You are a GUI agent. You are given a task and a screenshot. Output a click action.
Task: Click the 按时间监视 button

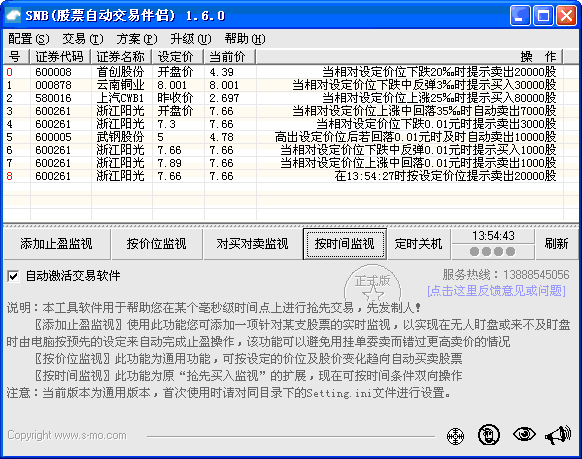[x=344, y=244]
